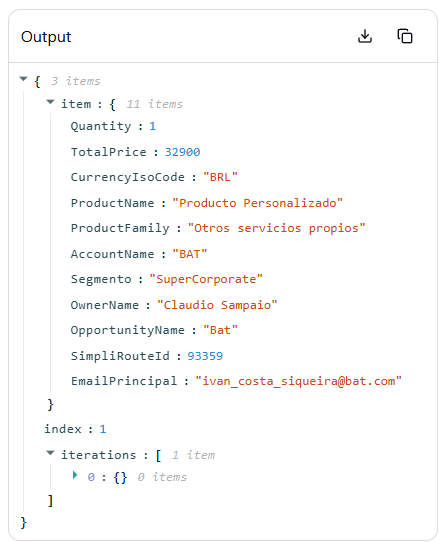Select the Segmento value SuperCorporate
439x542 pixels.
[206, 279]
